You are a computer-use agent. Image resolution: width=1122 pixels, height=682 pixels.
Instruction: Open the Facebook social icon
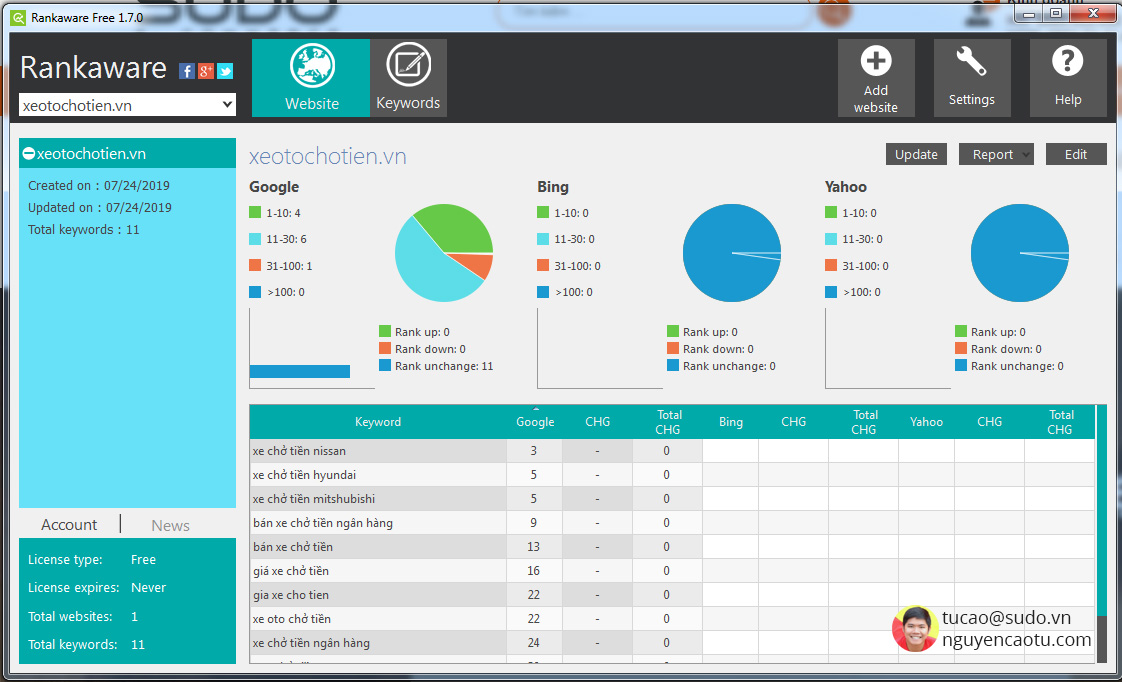coord(187,71)
